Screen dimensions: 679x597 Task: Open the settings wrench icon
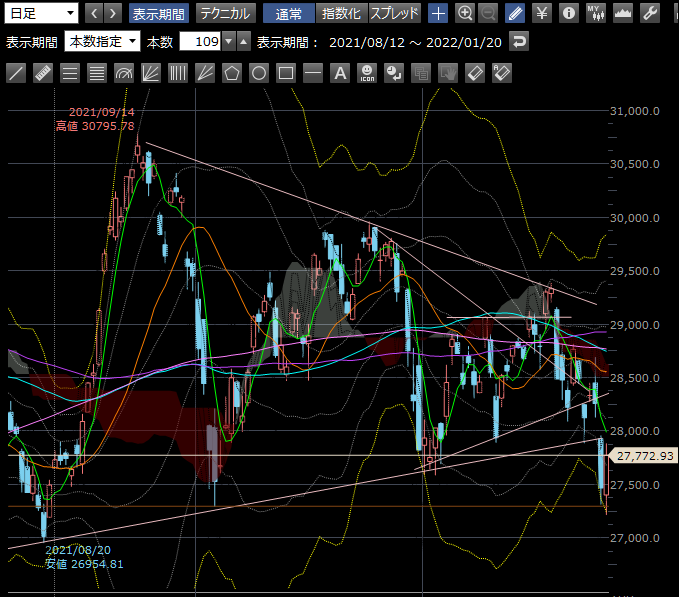coord(649,13)
